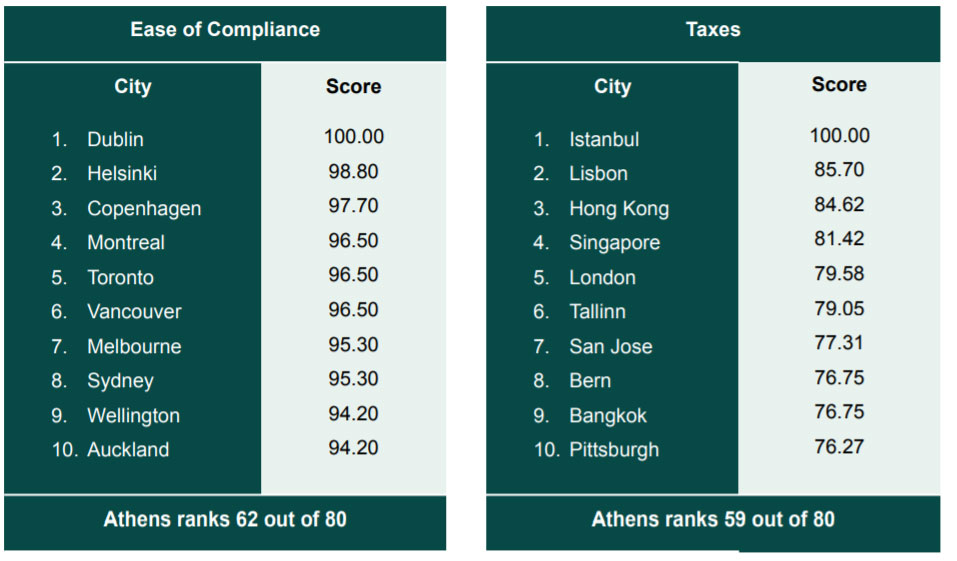
Task: Select Athens ranks 59 out of 80 footer
Action: pos(713,519)
